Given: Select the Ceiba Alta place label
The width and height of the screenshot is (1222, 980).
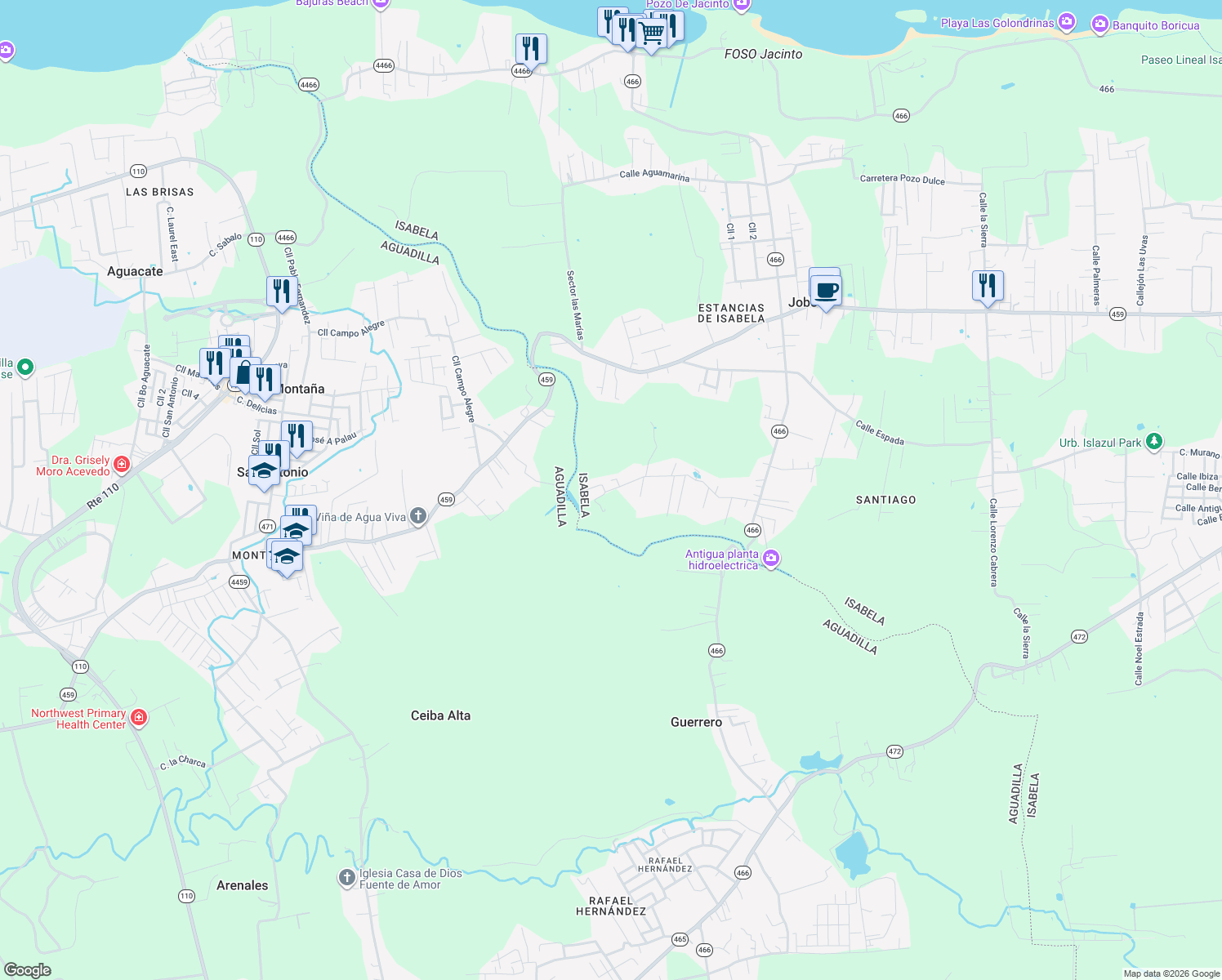Looking at the screenshot, I should [x=440, y=715].
